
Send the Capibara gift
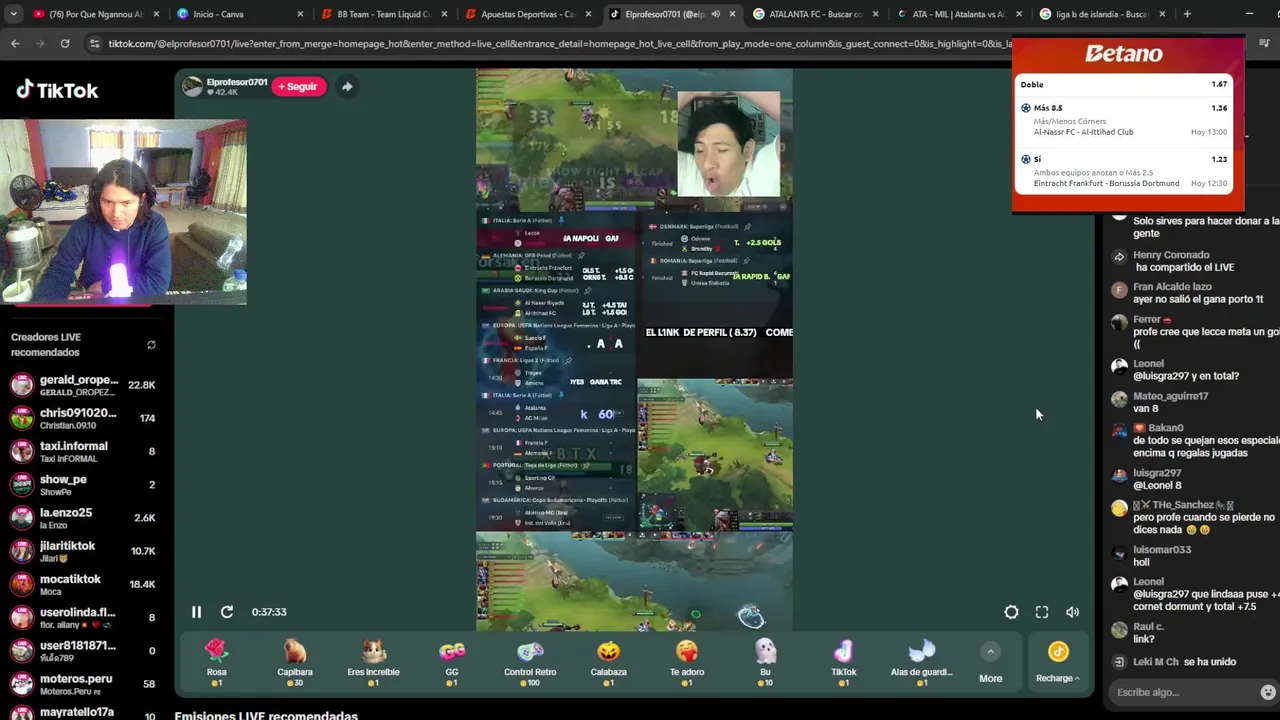[x=295, y=662]
